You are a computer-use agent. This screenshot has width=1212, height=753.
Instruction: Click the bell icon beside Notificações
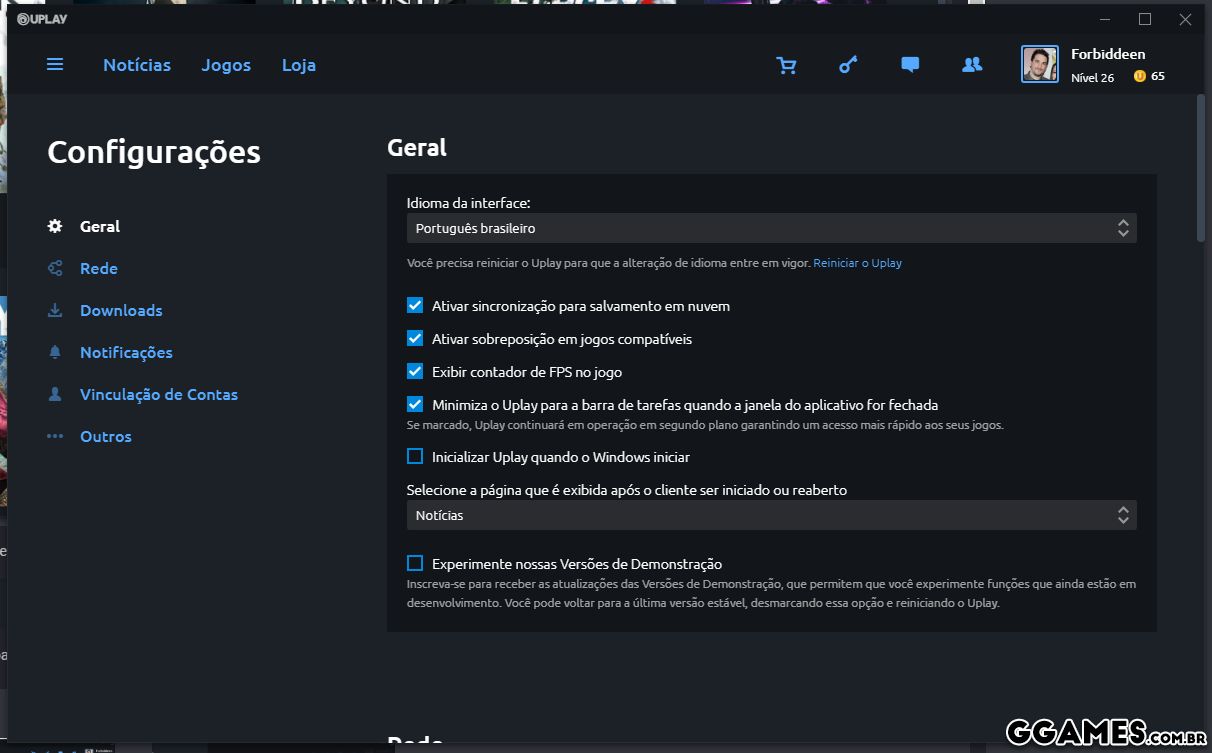pyautogui.click(x=55, y=352)
